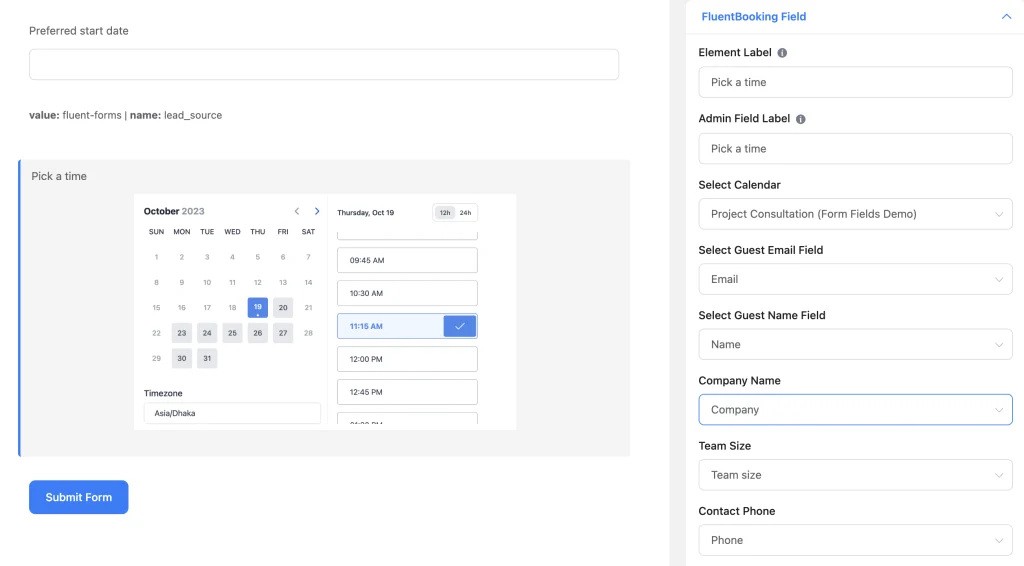1024x566 pixels.
Task: Select October 19 on the calendar
Action: (257, 307)
